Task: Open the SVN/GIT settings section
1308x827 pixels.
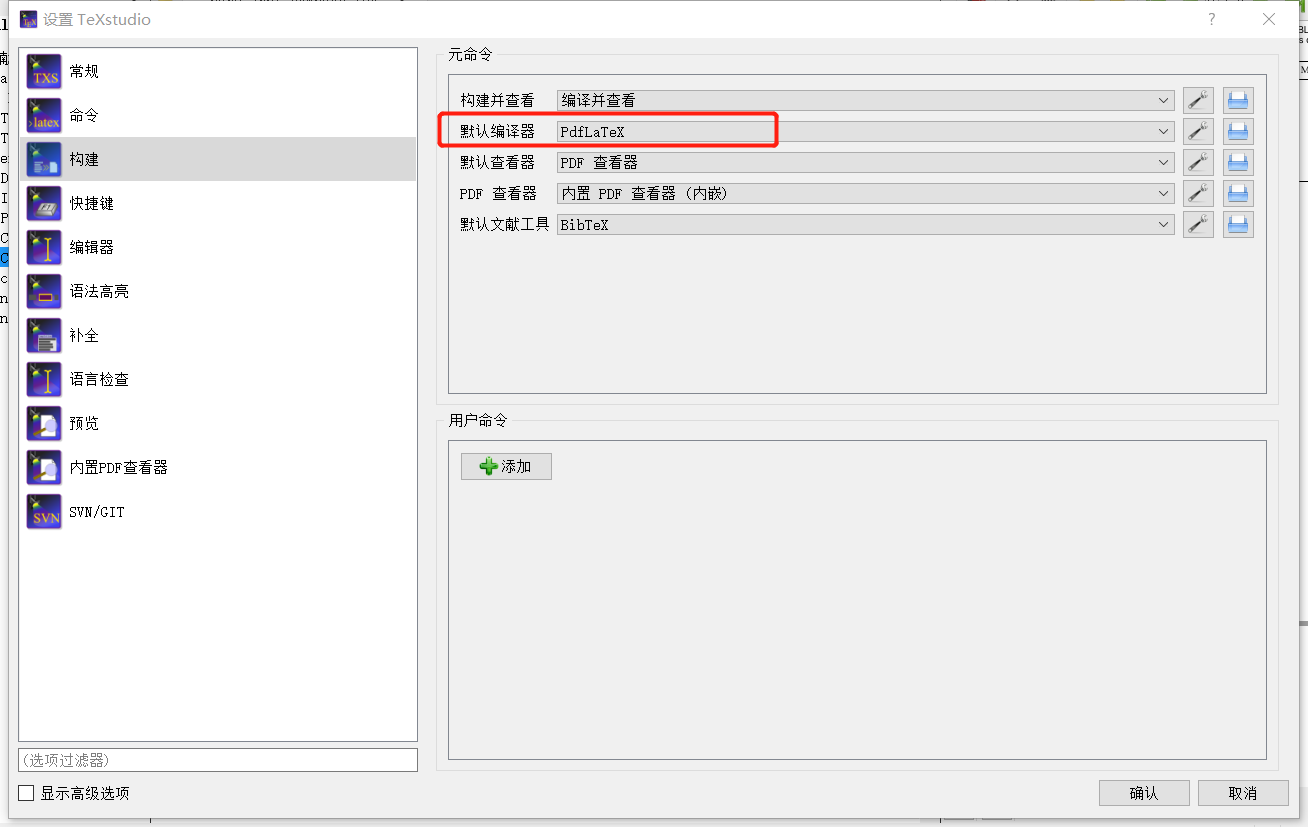Action: [96, 511]
